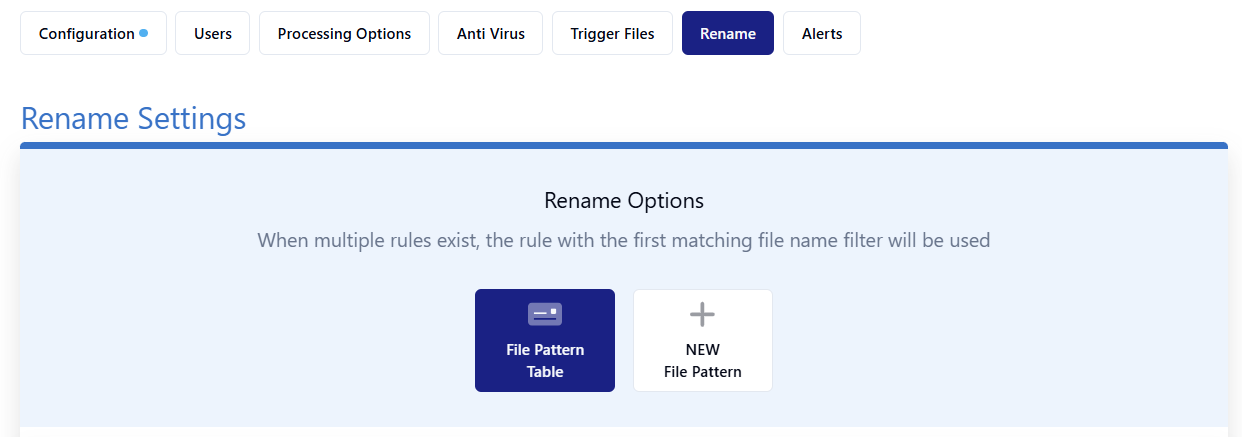Screen dimensions: 1242x437
Task: Create a NEW File Pattern
Action: point(702,340)
